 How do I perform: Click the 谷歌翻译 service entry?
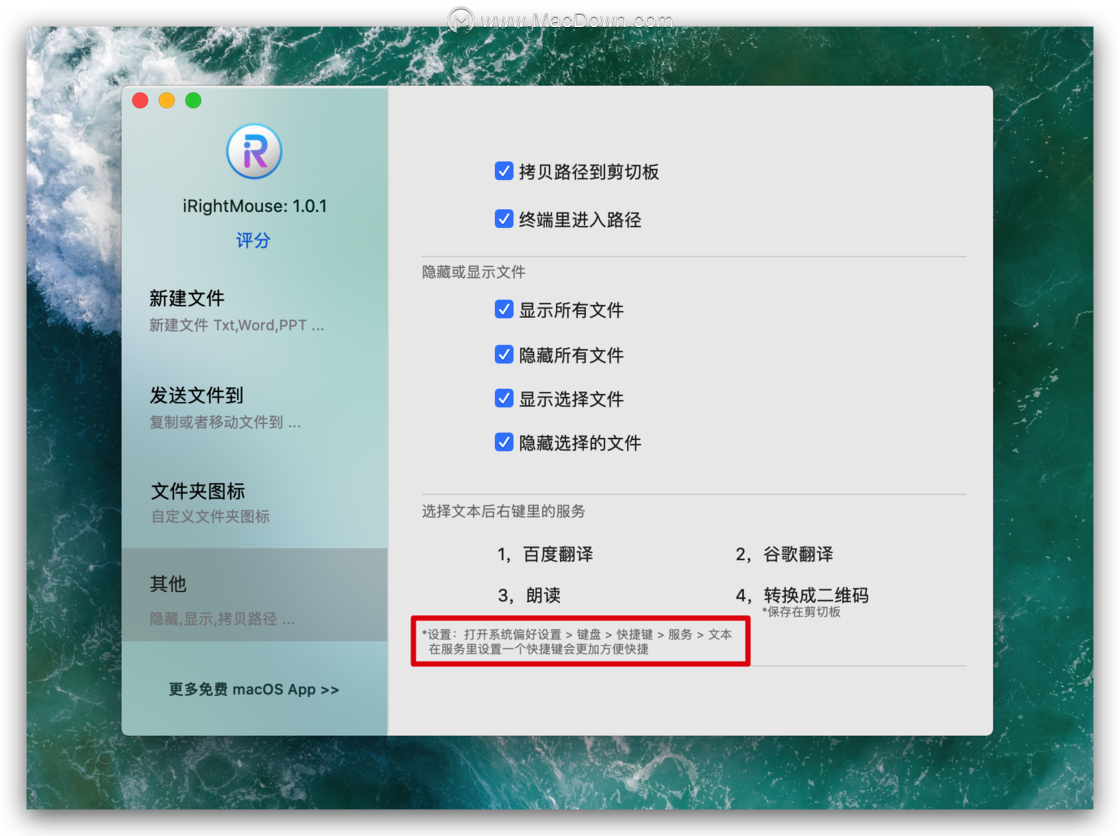click(x=784, y=554)
